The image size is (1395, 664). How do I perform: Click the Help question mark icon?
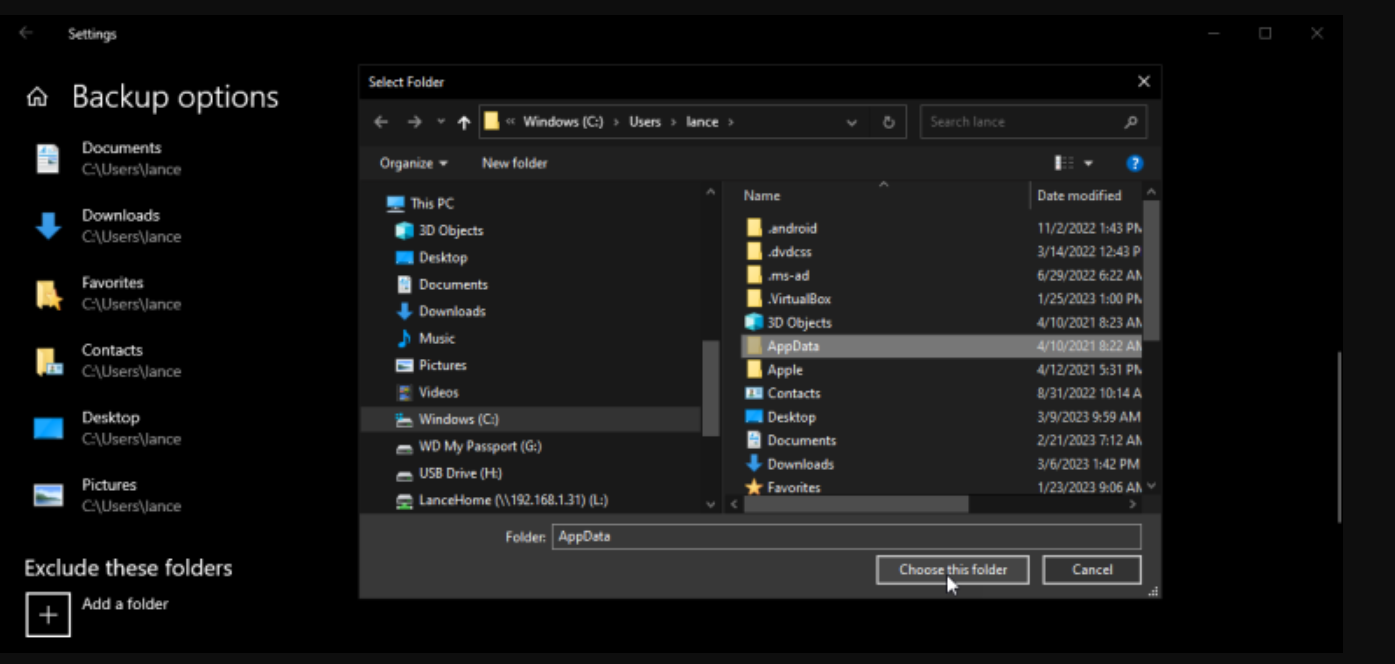tap(1135, 162)
